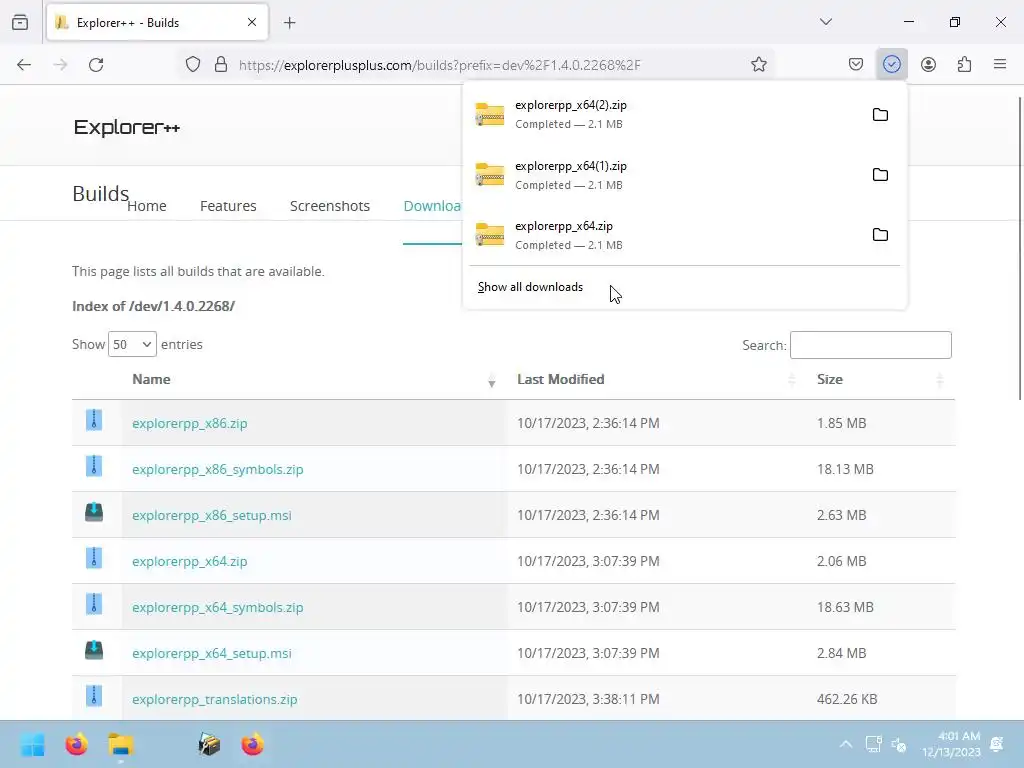Show explorerpp_x64(2).zip in folder
Image resolution: width=1024 pixels, height=768 pixels.
click(x=880, y=115)
